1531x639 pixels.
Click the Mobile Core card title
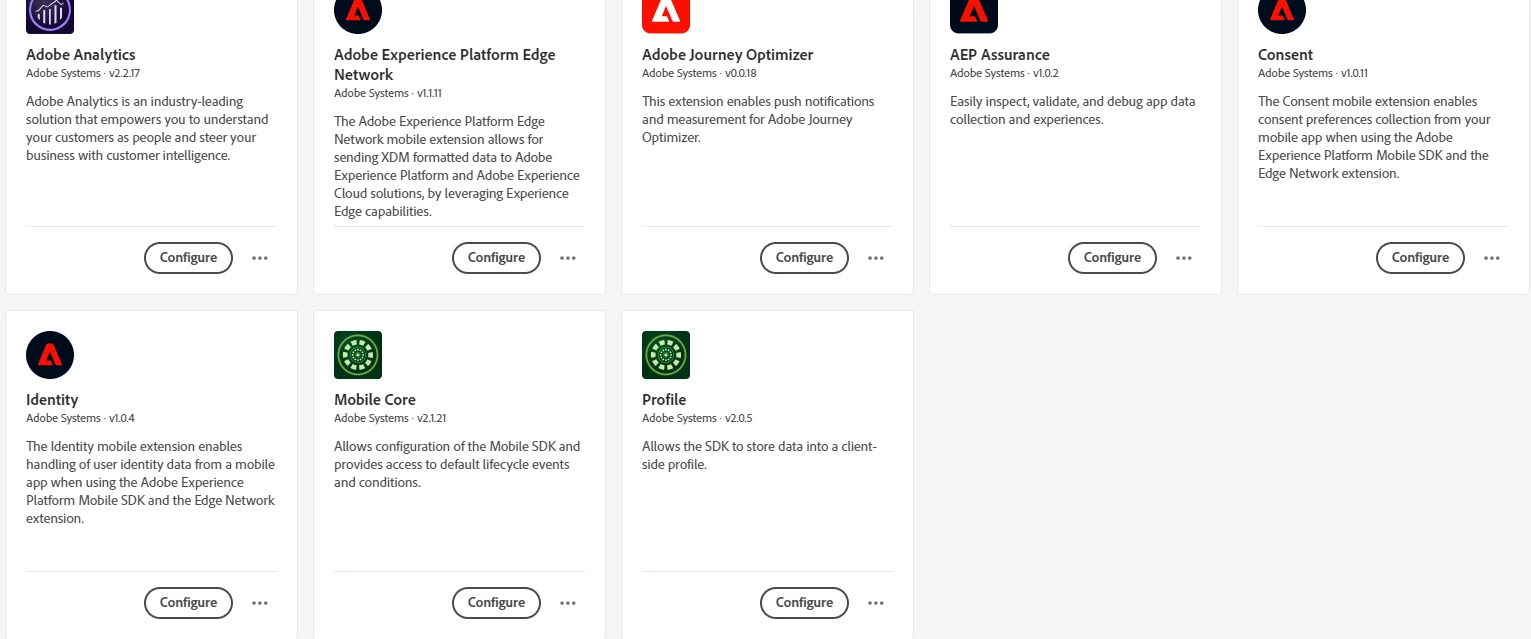375,400
